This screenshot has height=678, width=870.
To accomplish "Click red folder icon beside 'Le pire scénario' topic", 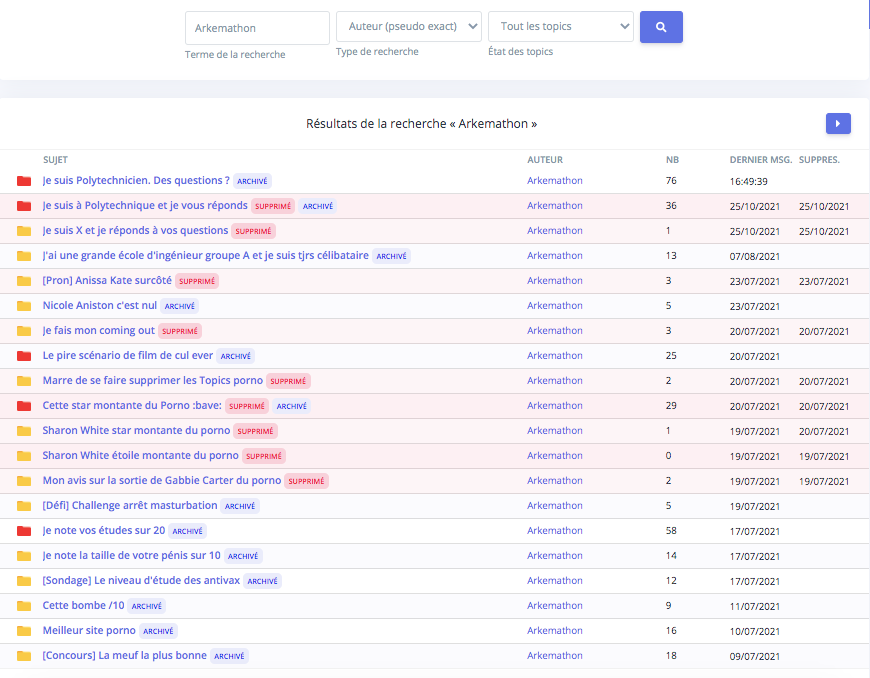I will pos(24,356).
